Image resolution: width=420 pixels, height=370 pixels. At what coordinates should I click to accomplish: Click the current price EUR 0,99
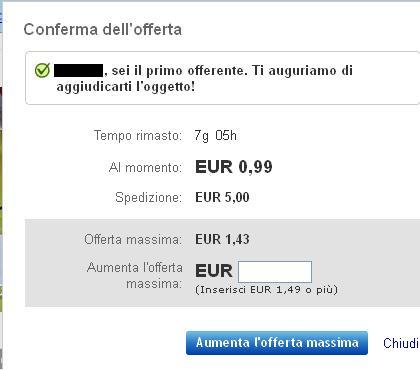(x=234, y=167)
